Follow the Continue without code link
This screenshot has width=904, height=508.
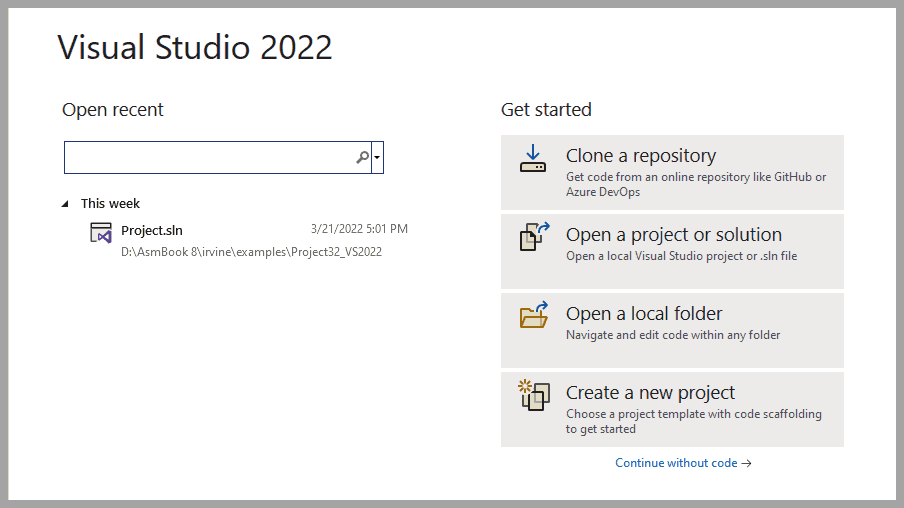(683, 463)
